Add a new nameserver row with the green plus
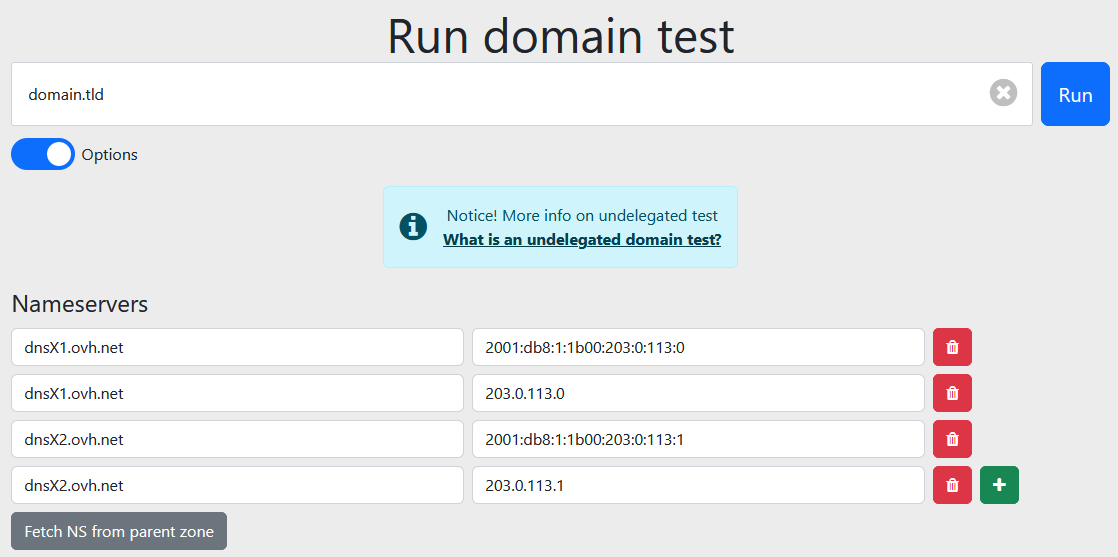Screen dimensions: 1118x557 999,485
